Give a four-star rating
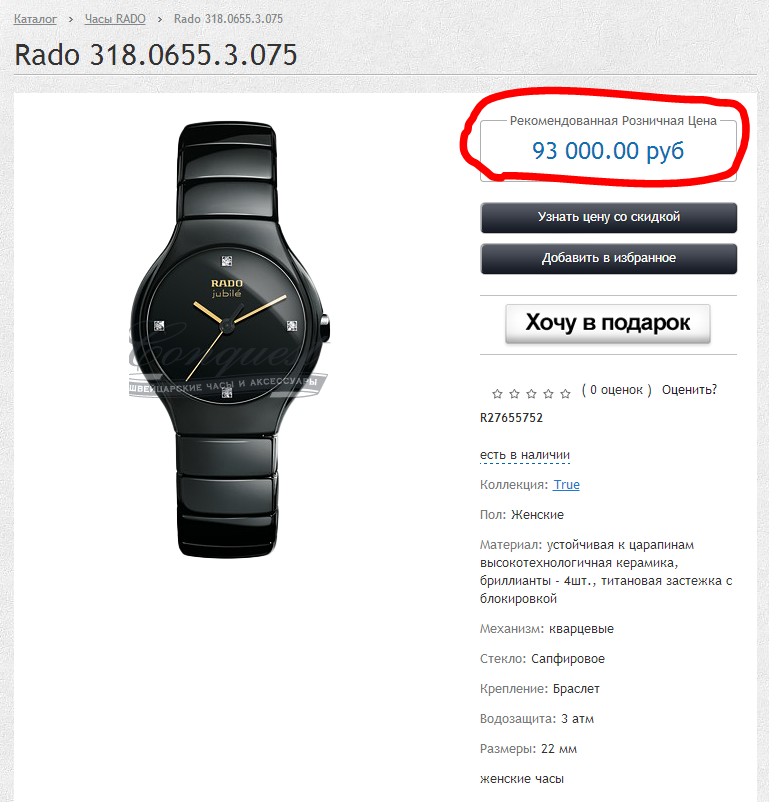Image resolution: width=769 pixels, height=802 pixels. (x=548, y=394)
